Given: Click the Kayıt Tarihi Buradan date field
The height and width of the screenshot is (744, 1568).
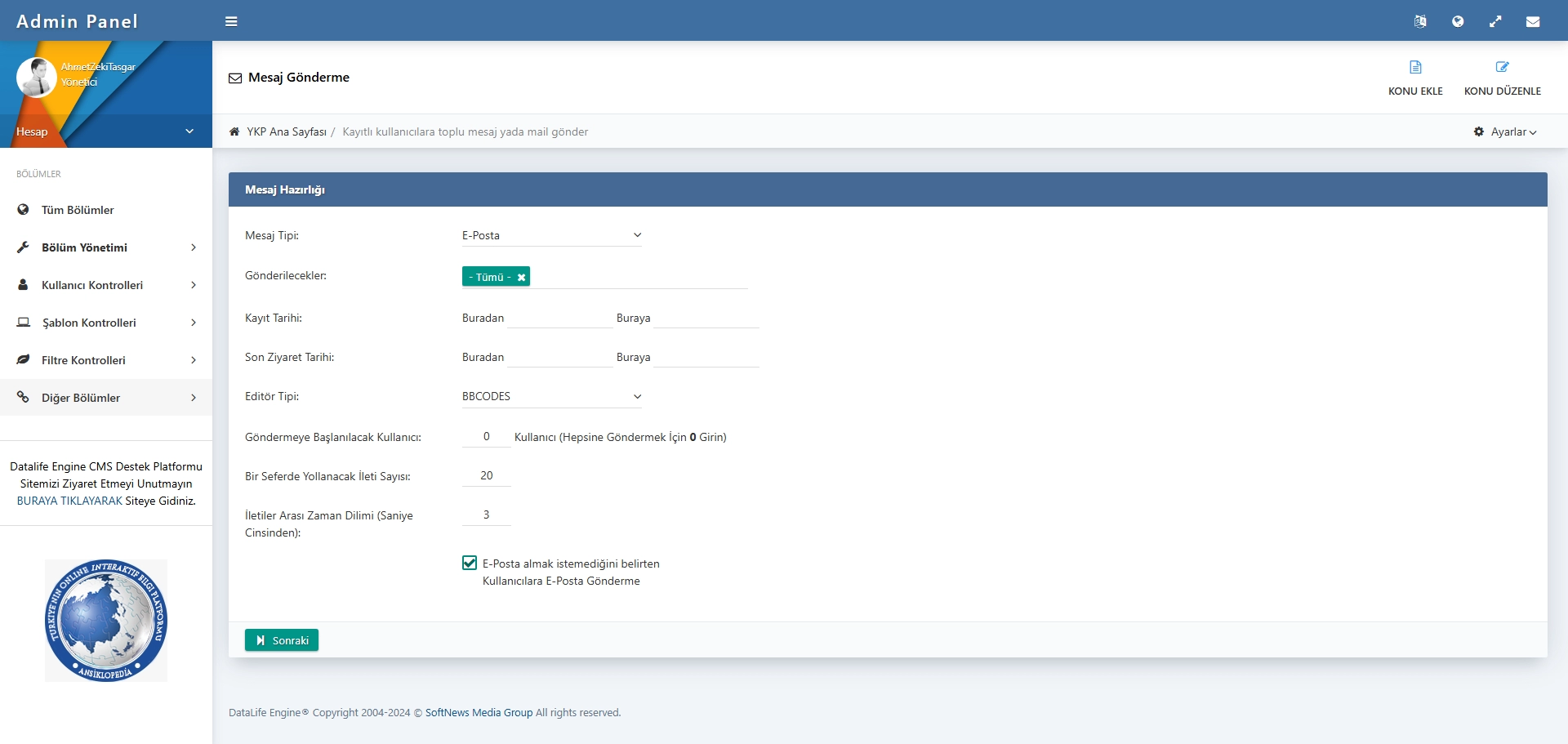Looking at the screenshot, I should point(559,318).
